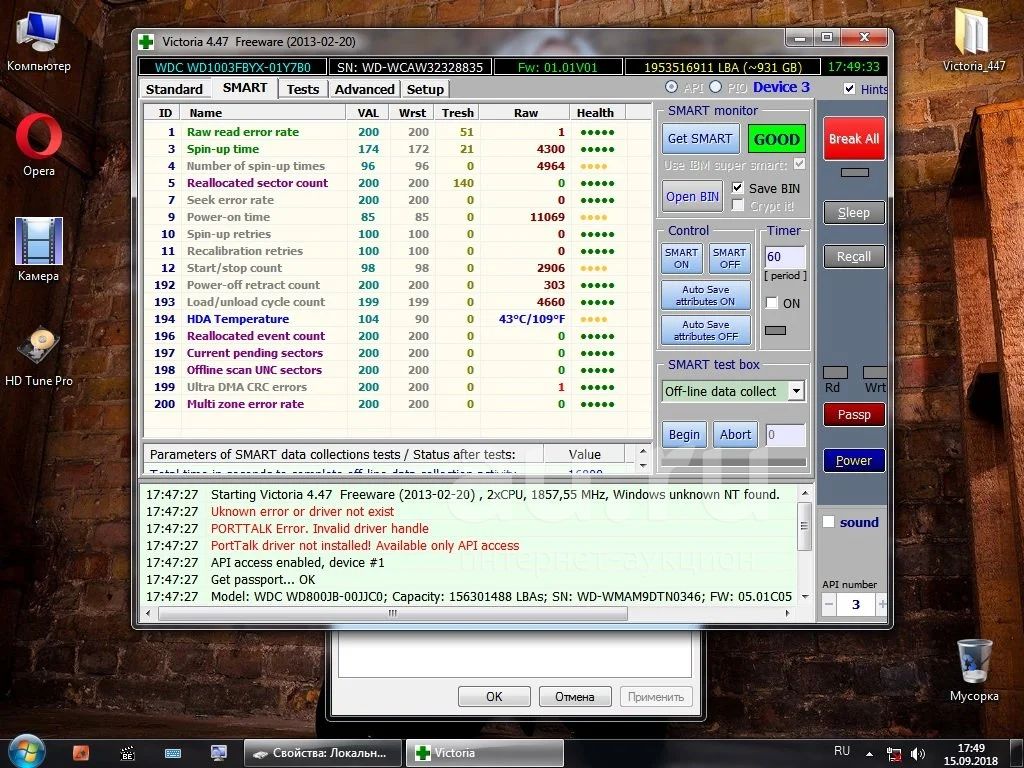Click the monitor icon in taskbar
This screenshot has width=1024, height=768.
pos(219,753)
